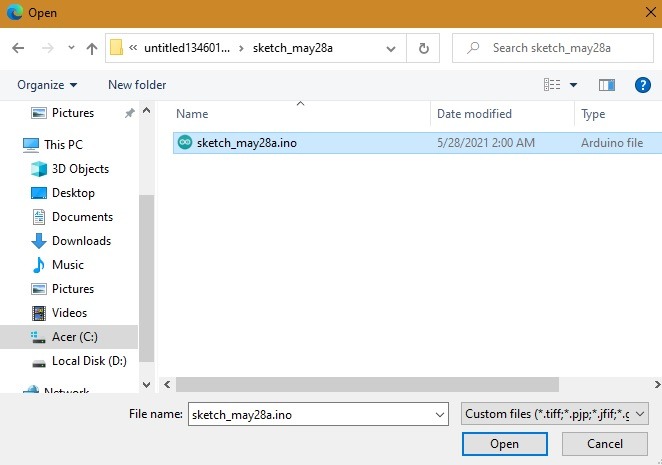Go back using the Back arrow
Viewport: 662px width, 465px height.
pos(18,48)
